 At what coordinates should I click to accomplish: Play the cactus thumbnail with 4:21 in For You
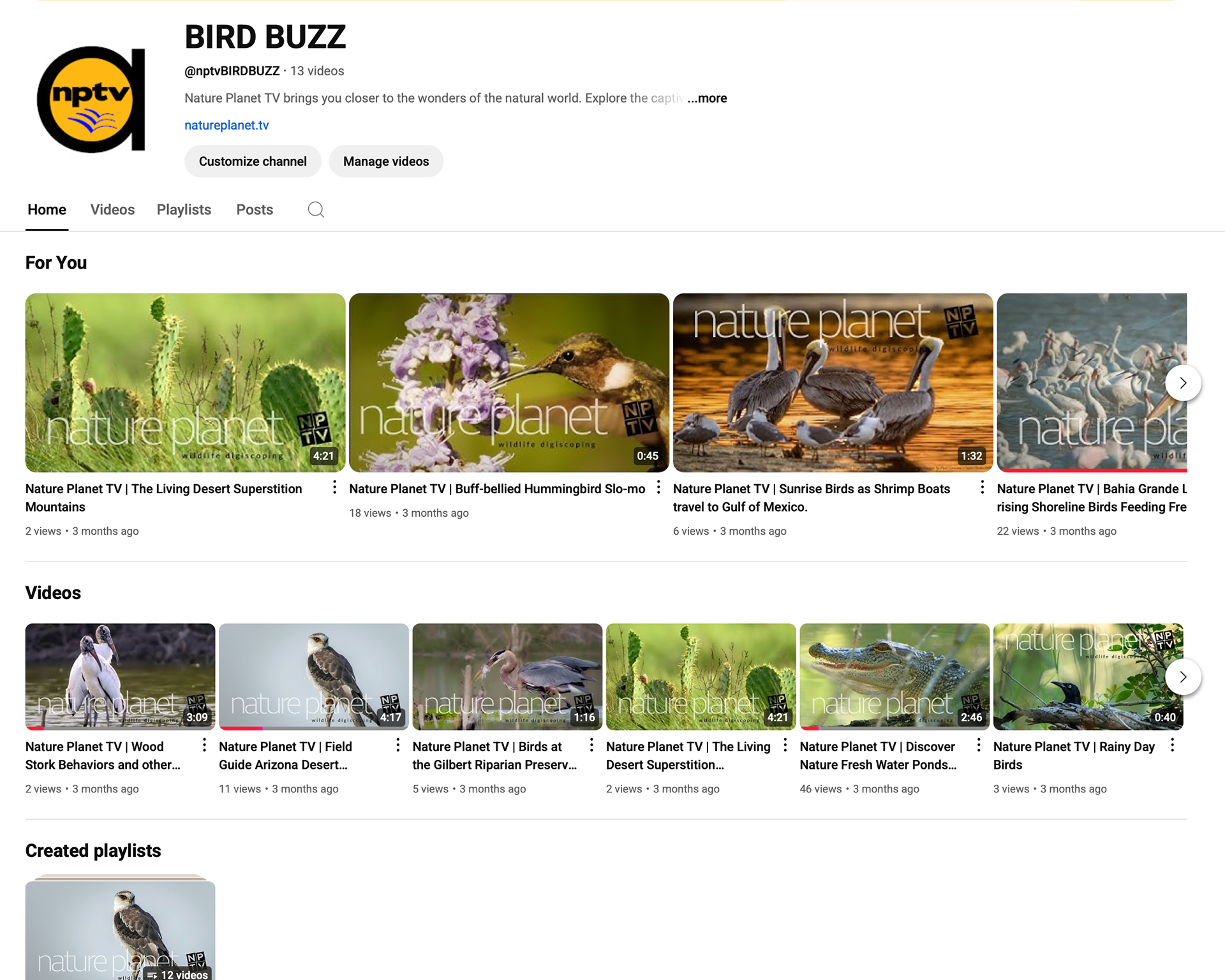coord(185,383)
